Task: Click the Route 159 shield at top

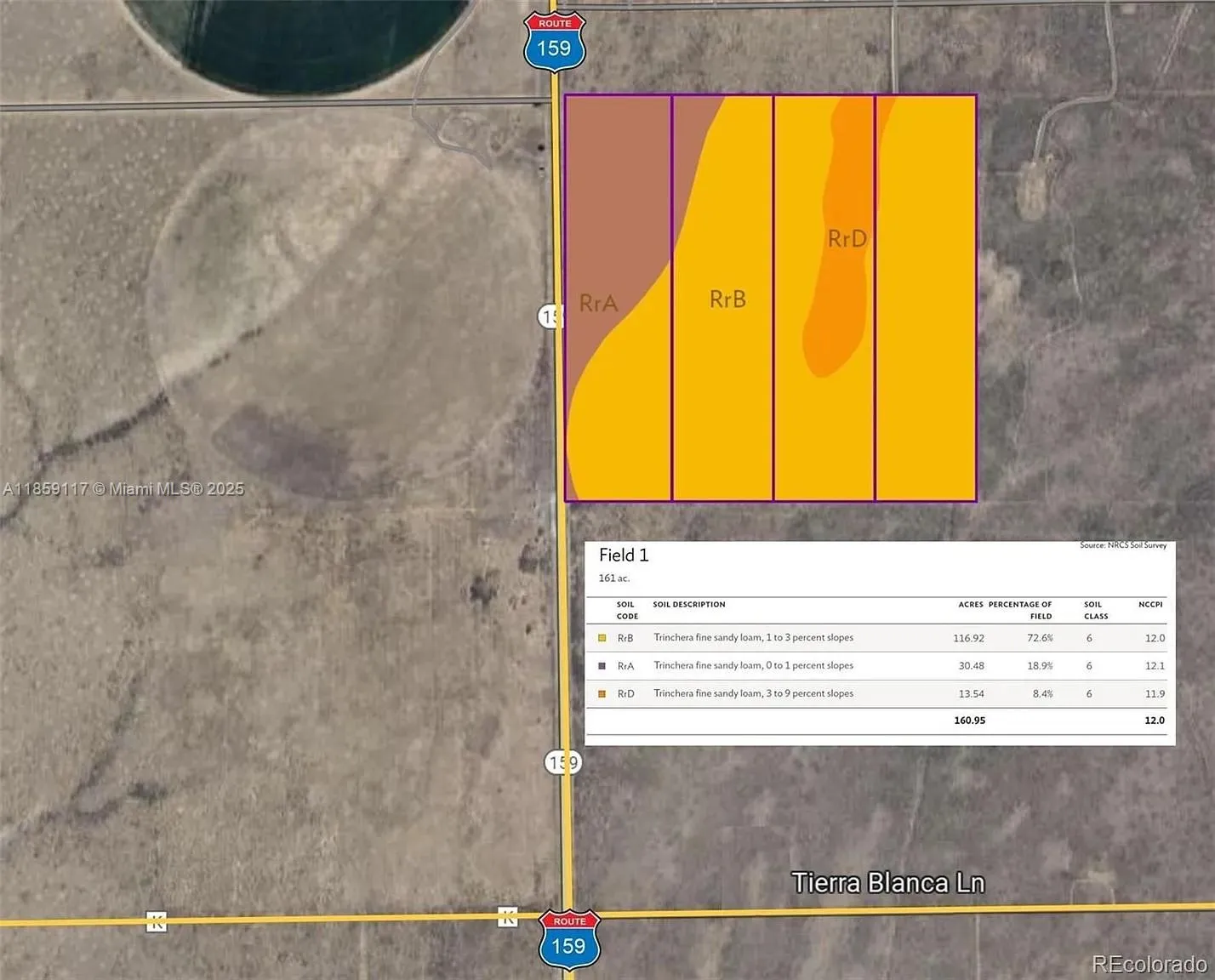Action: (554, 42)
